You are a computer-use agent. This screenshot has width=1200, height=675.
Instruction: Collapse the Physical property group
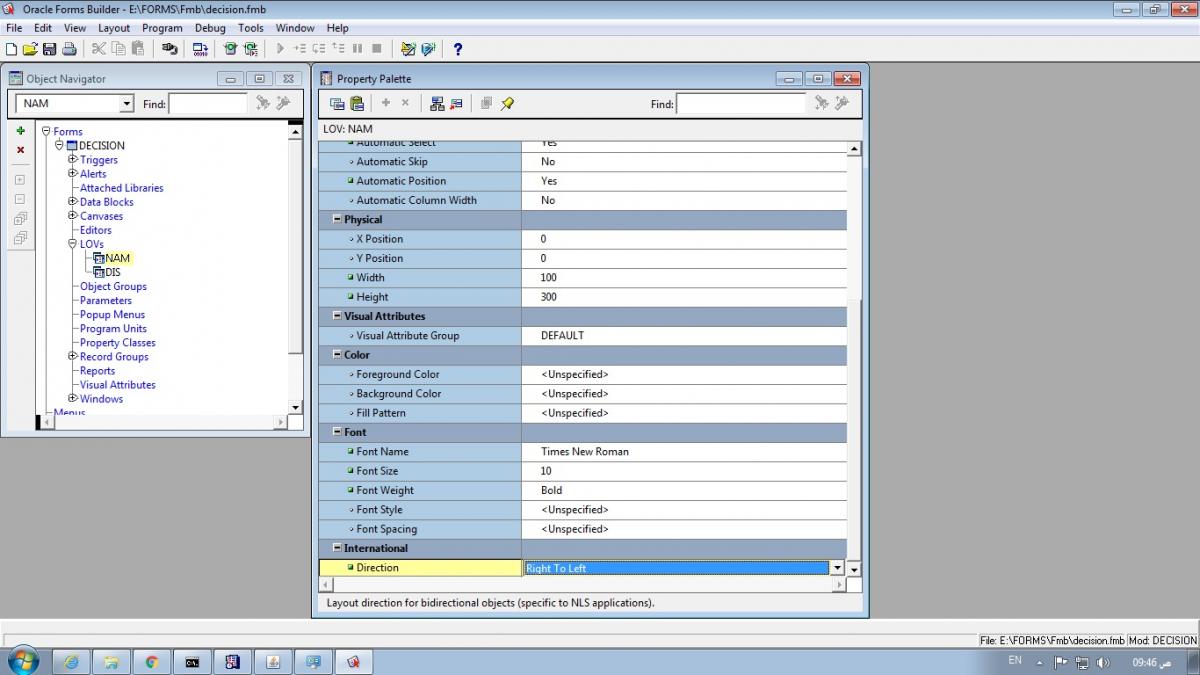(x=336, y=220)
